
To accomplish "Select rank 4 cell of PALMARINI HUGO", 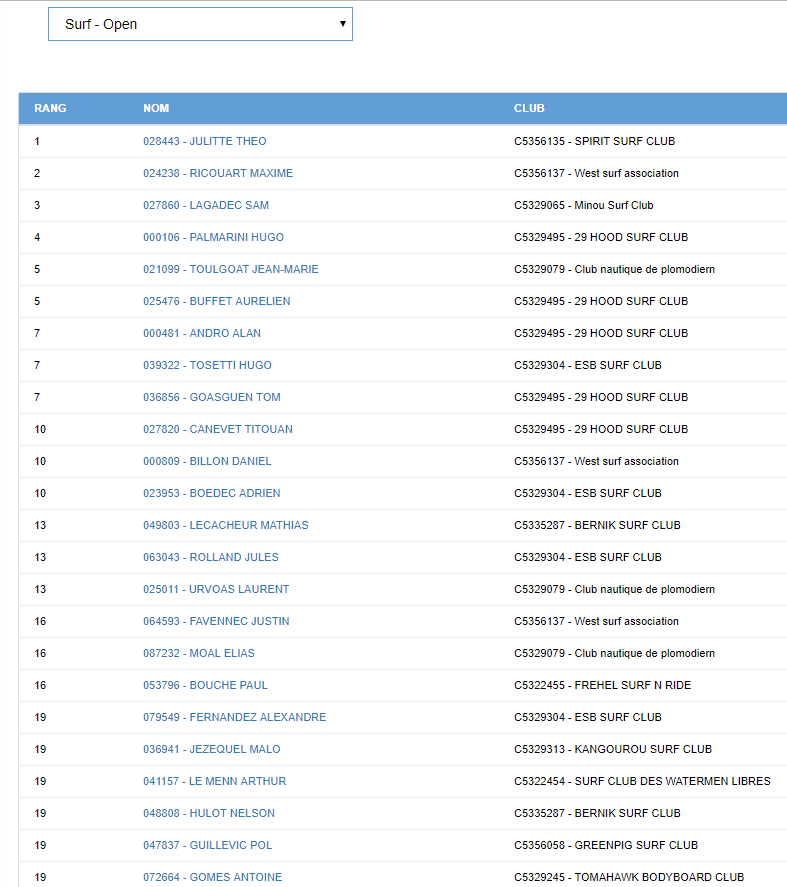I will [37, 237].
